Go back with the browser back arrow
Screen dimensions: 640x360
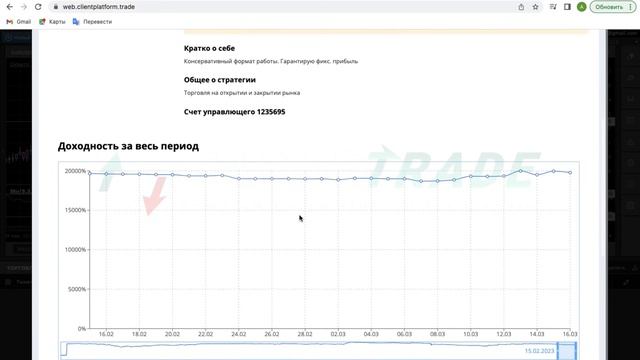(10, 7)
